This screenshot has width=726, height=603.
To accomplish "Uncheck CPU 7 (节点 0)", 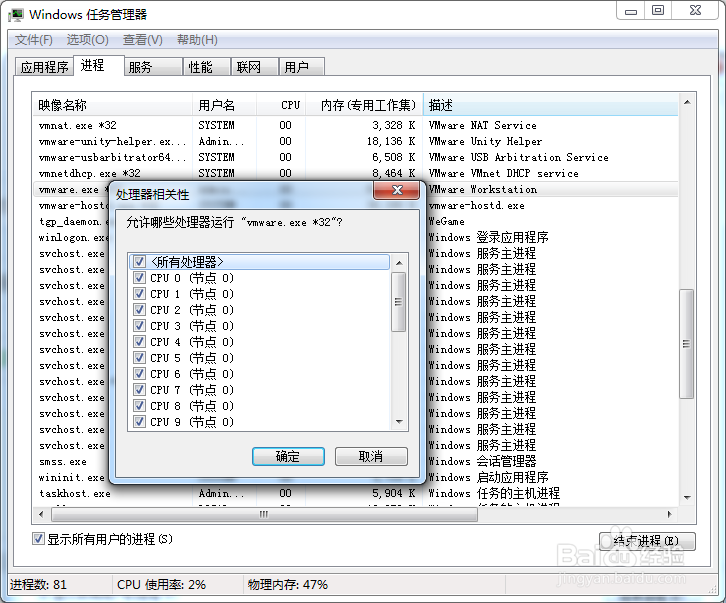I will (x=139, y=390).
